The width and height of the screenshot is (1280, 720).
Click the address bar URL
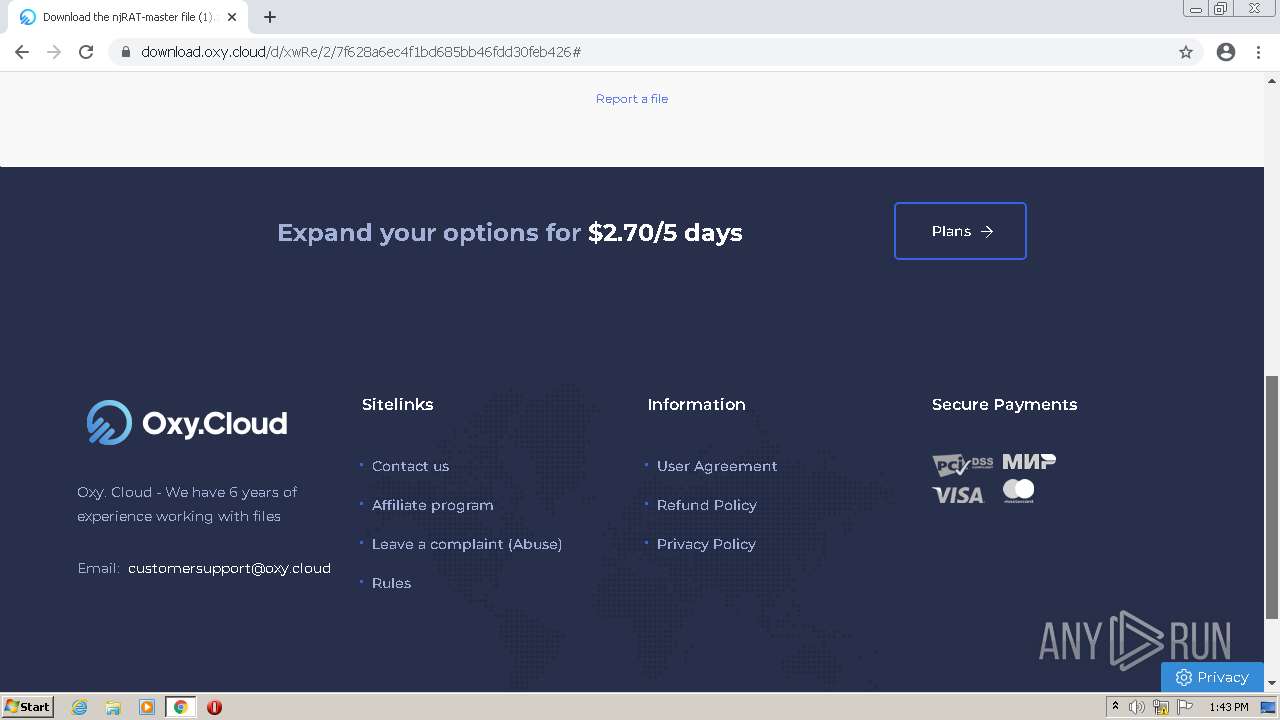point(361,52)
